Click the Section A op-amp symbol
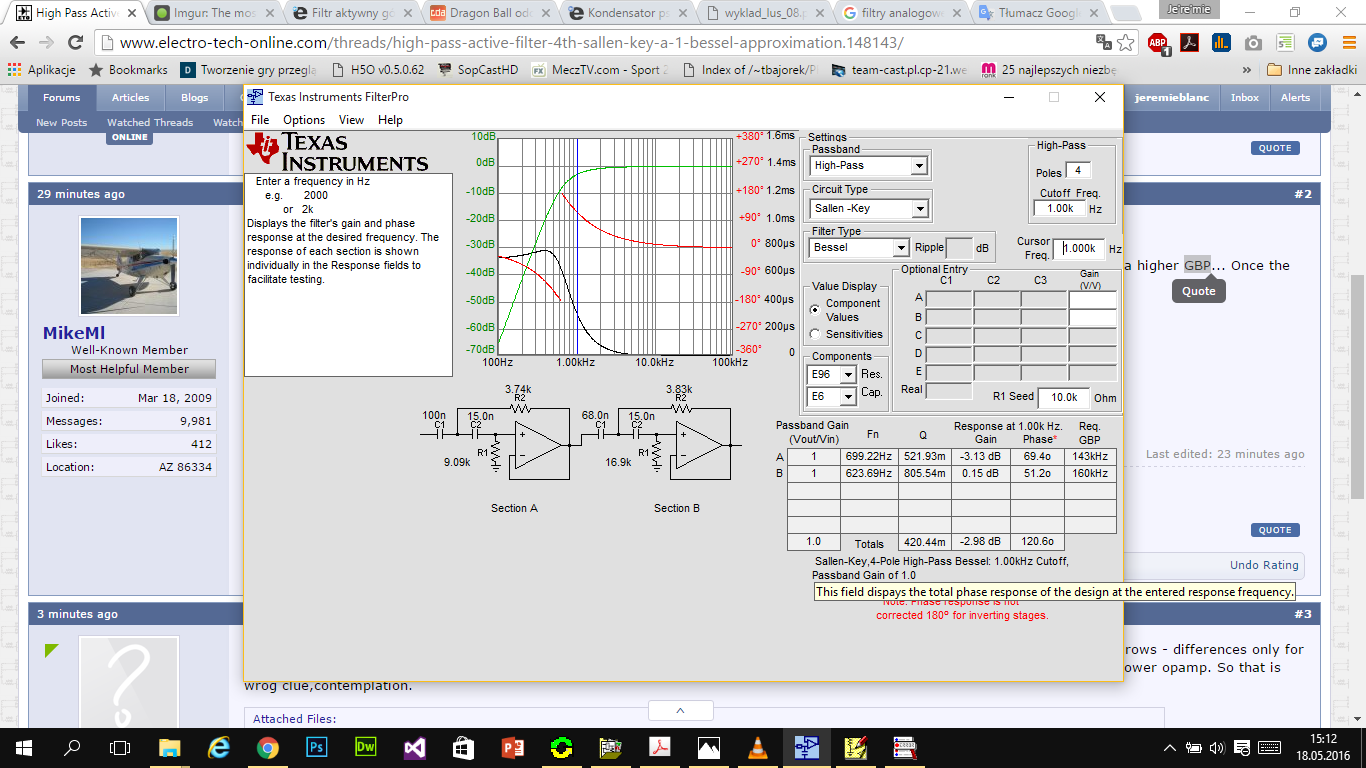 (538, 444)
